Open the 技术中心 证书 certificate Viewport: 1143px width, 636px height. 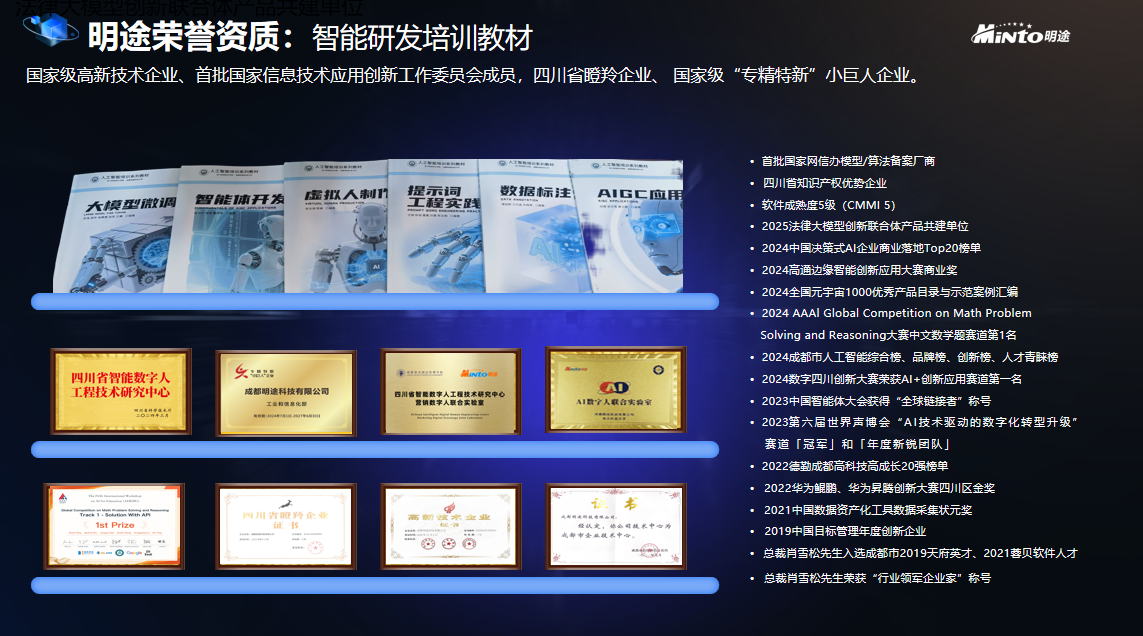tap(616, 526)
